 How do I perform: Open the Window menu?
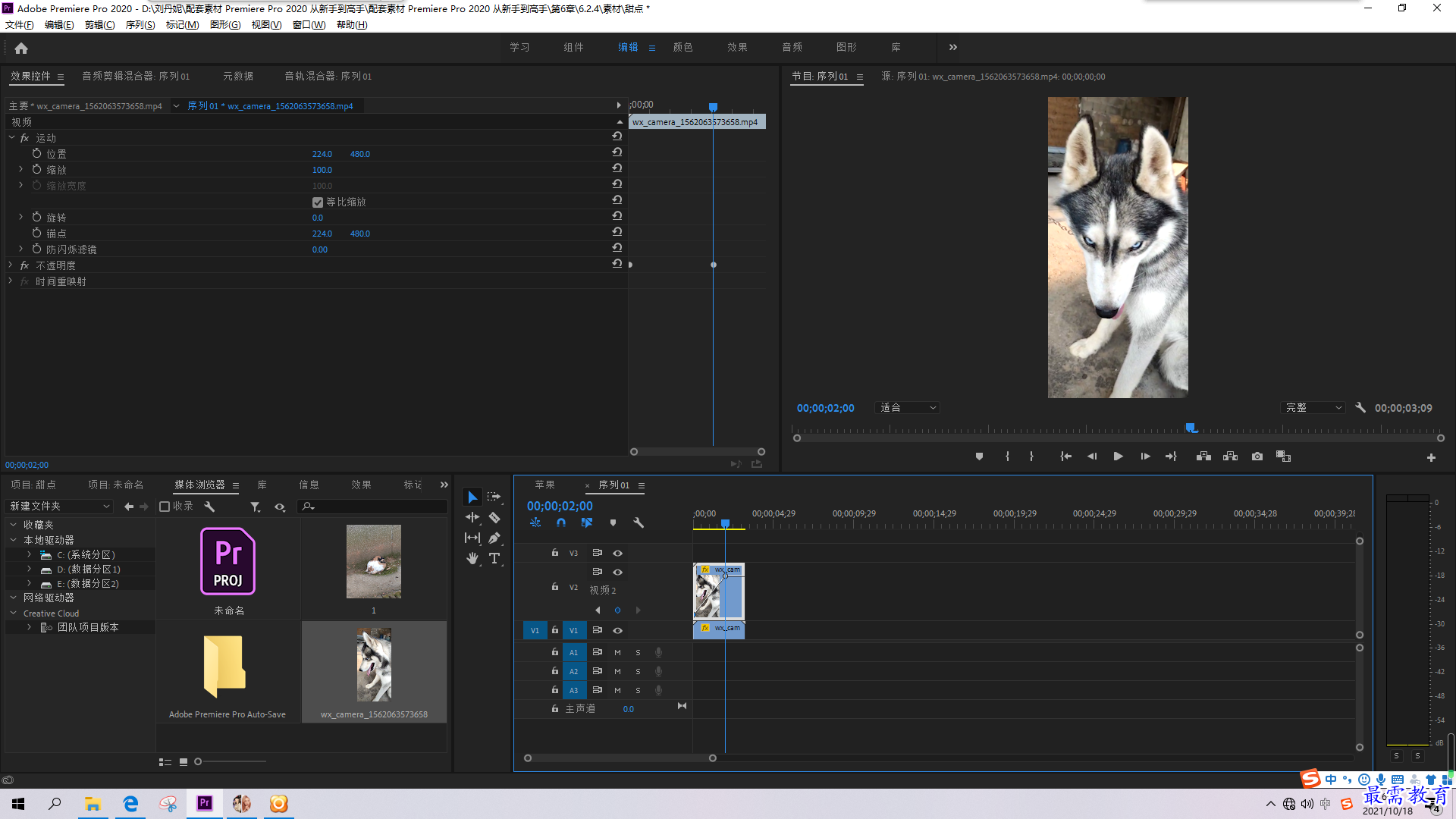pos(309,25)
